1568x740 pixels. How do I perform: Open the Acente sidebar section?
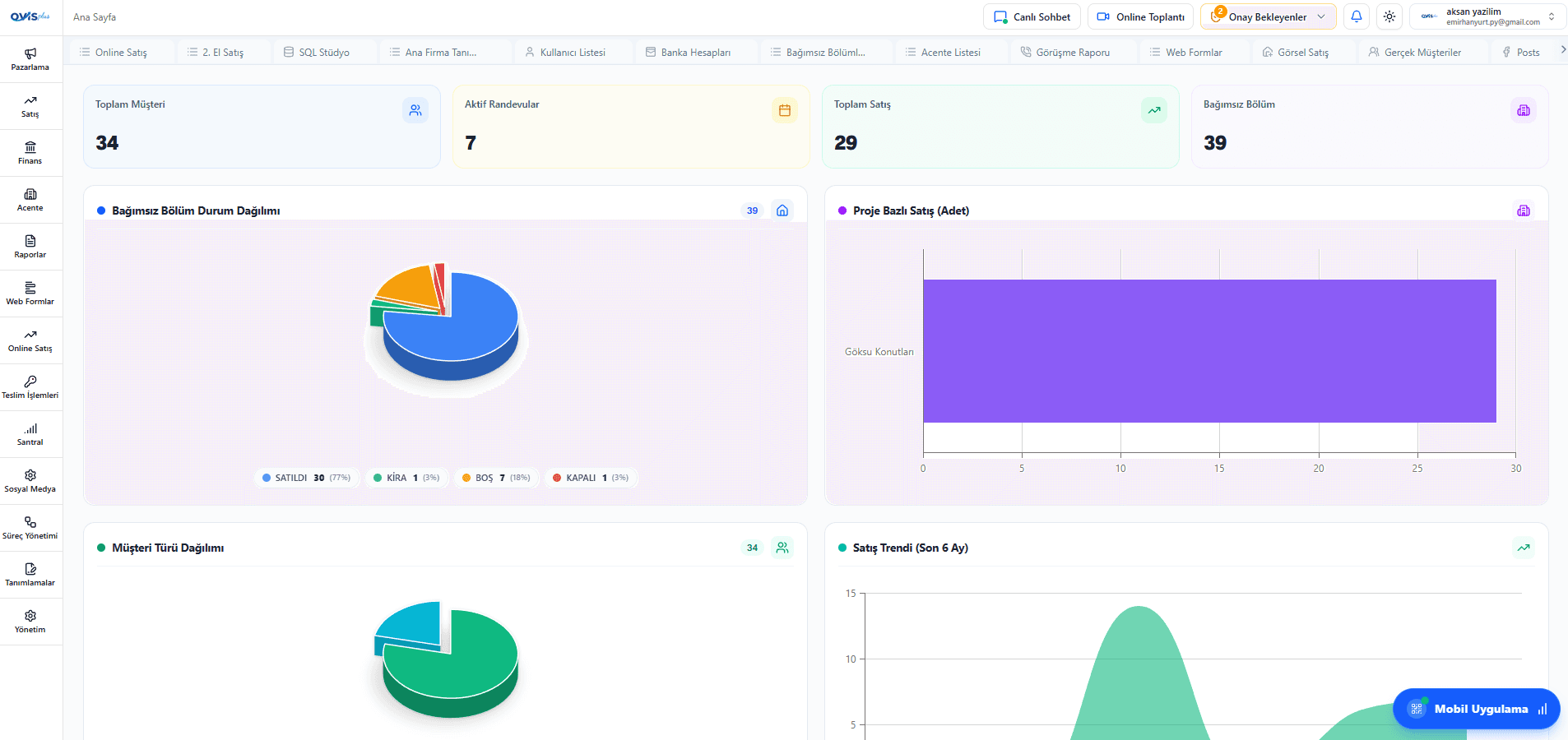[x=30, y=200]
